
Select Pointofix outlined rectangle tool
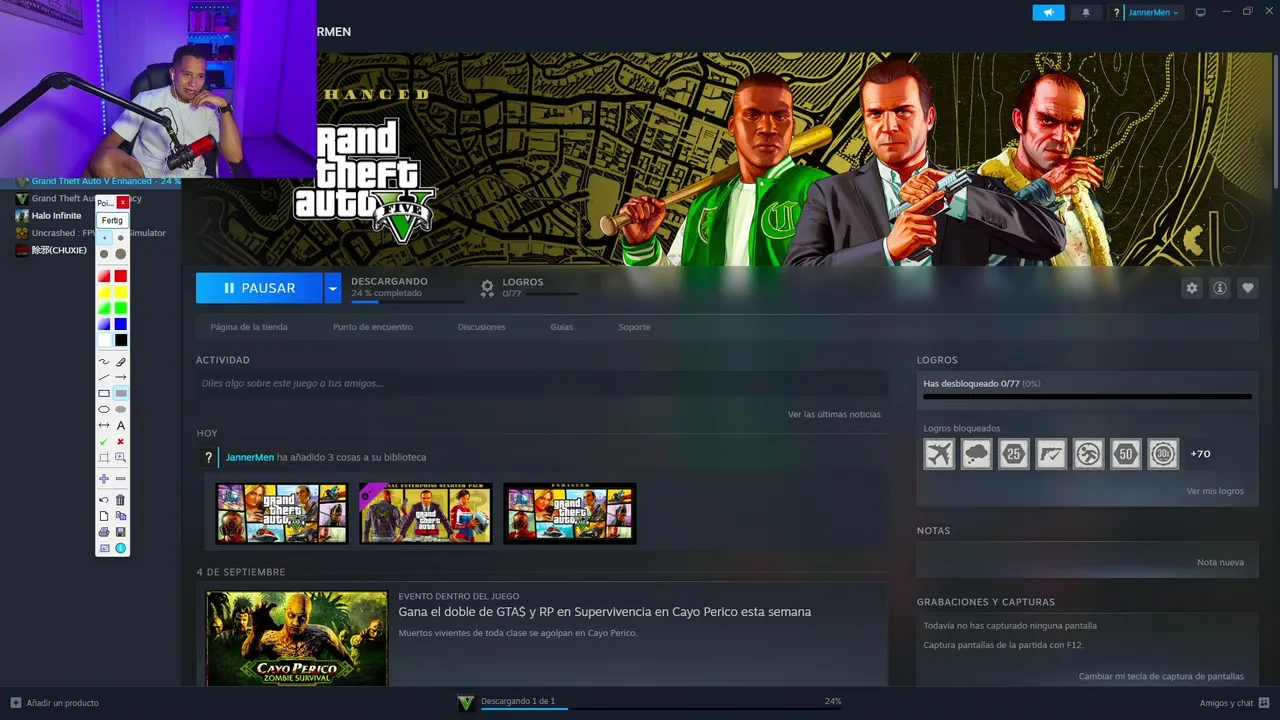[x=104, y=393]
